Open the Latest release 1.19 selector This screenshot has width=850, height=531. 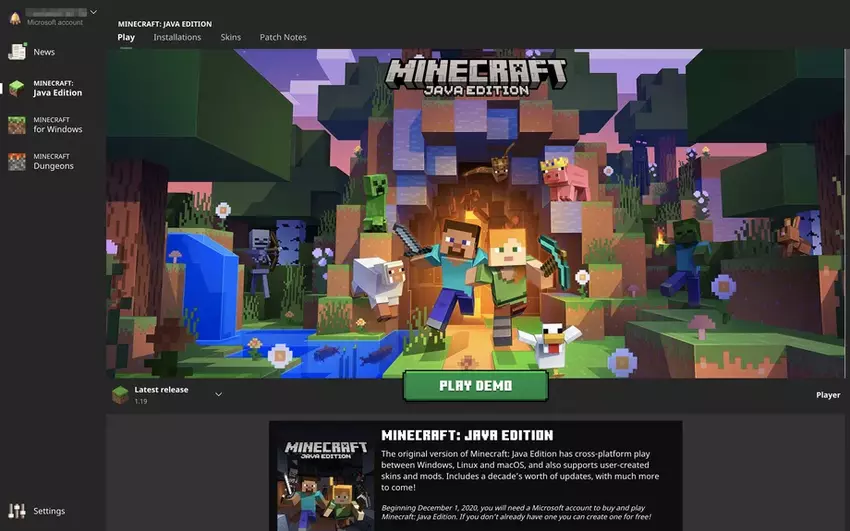(x=161, y=394)
